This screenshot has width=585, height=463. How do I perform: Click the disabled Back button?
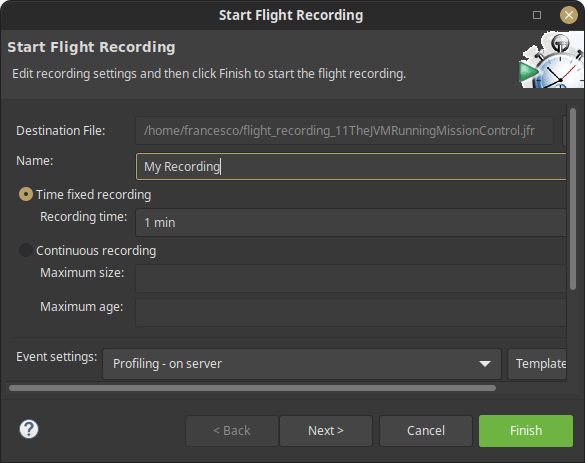pos(232,431)
